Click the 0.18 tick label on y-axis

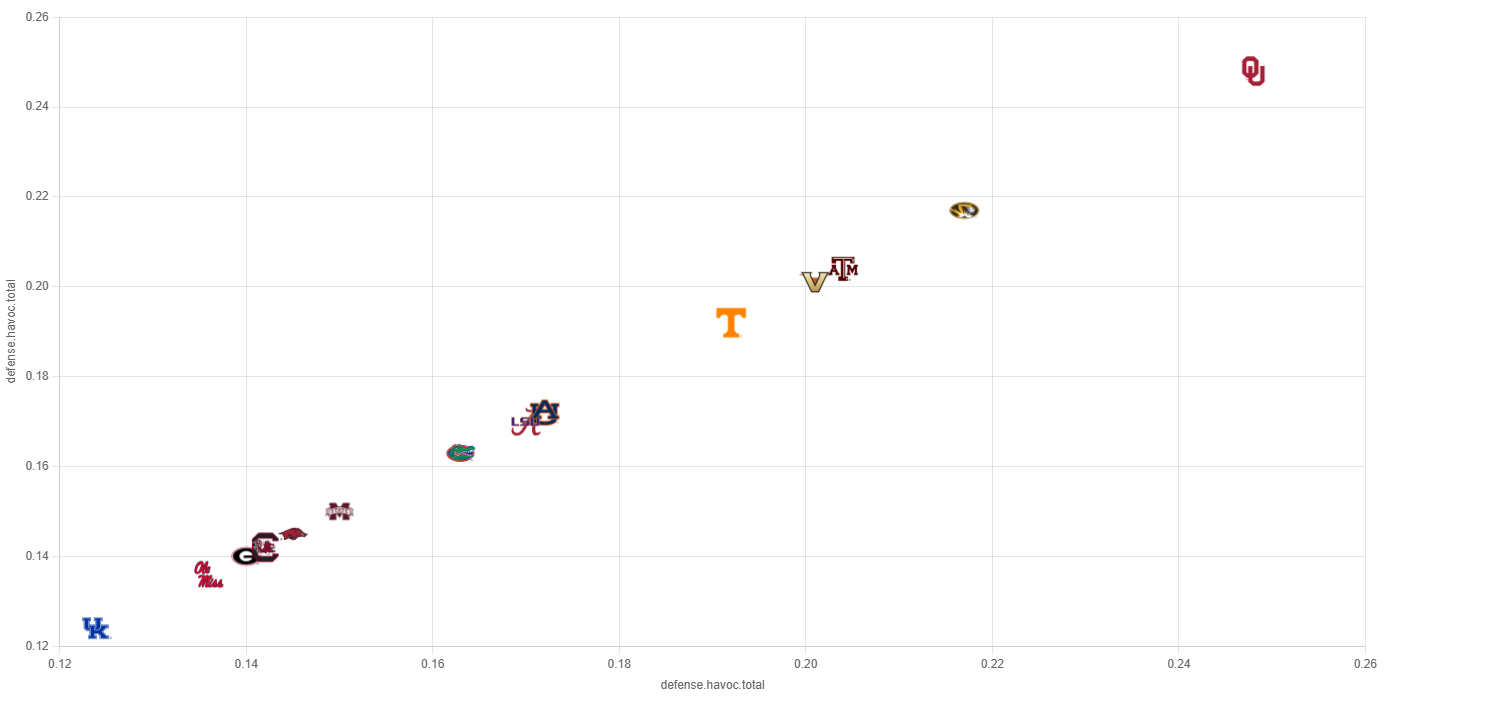[x=38, y=376]
